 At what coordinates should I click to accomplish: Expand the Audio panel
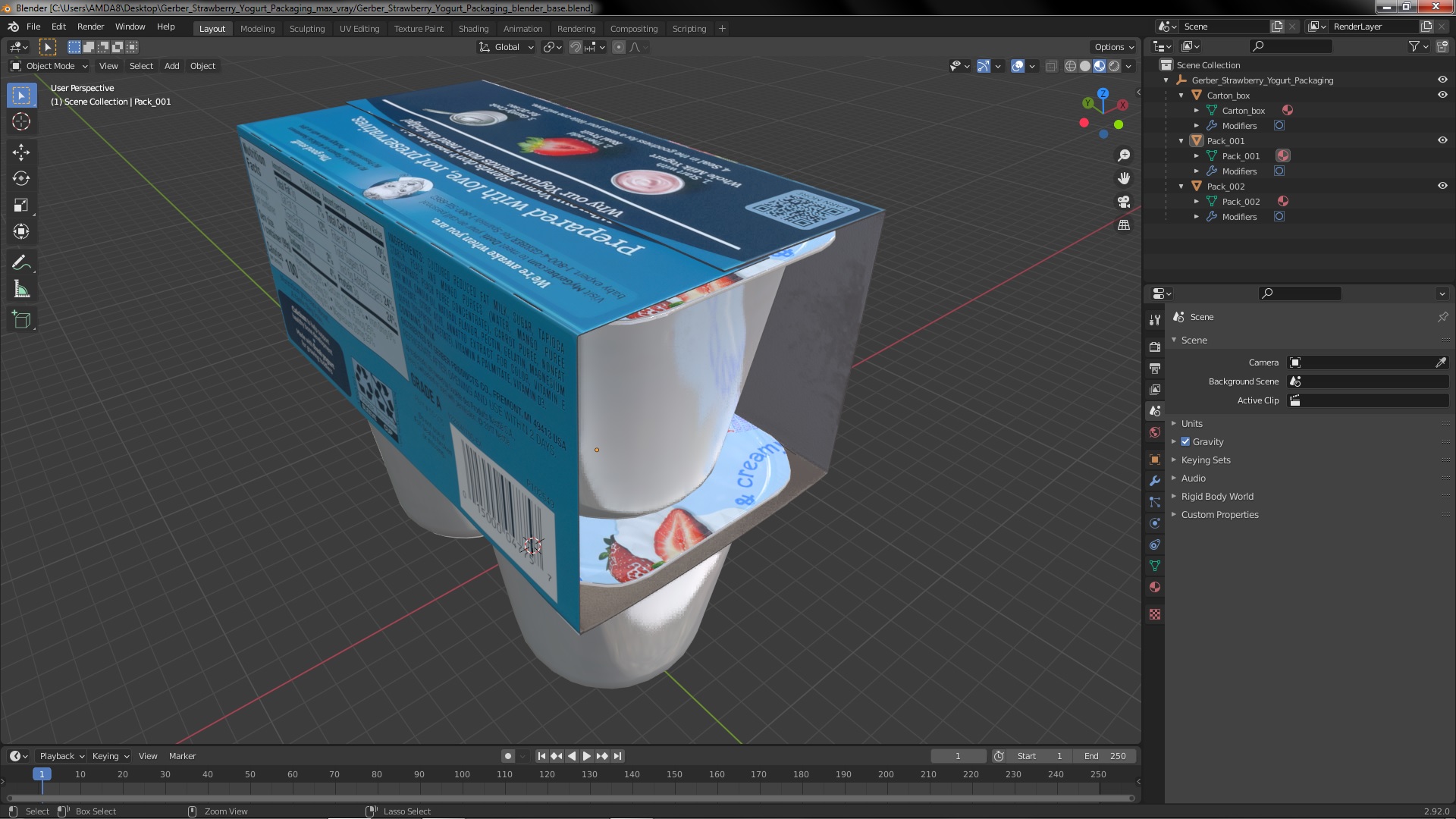[x=1193, y=478]
